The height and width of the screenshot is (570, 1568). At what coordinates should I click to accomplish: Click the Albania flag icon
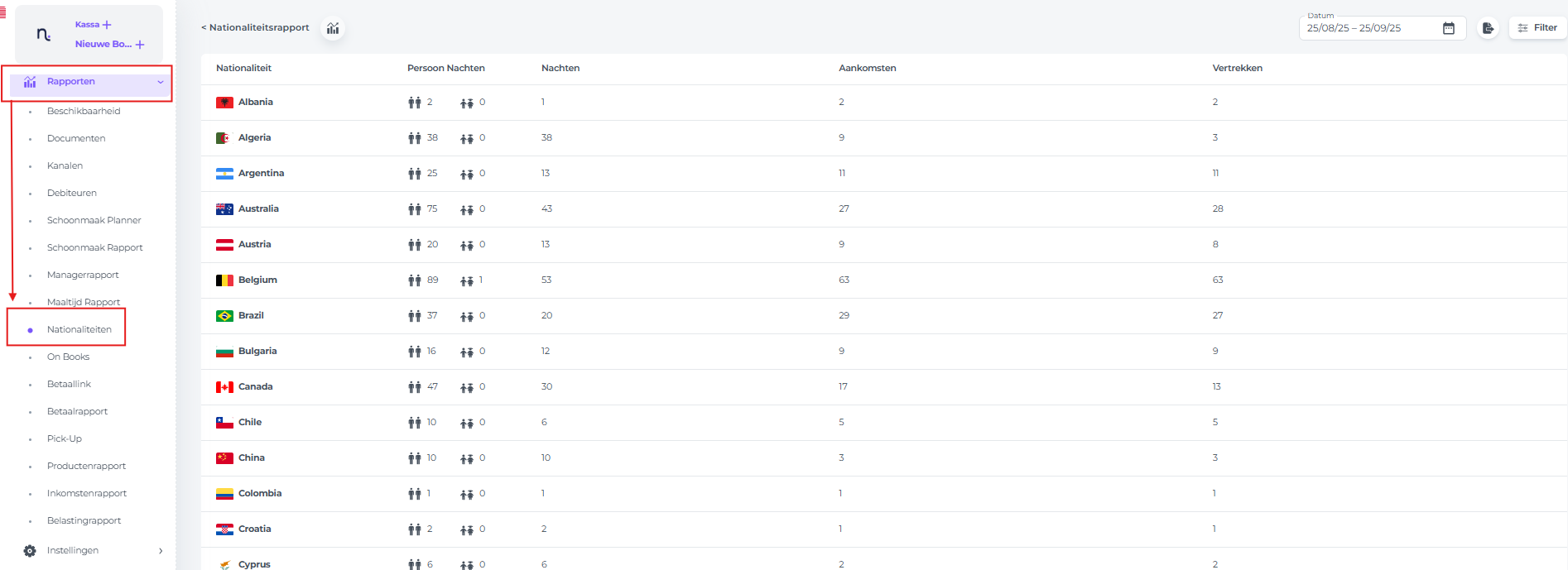(x=224, y=103)
